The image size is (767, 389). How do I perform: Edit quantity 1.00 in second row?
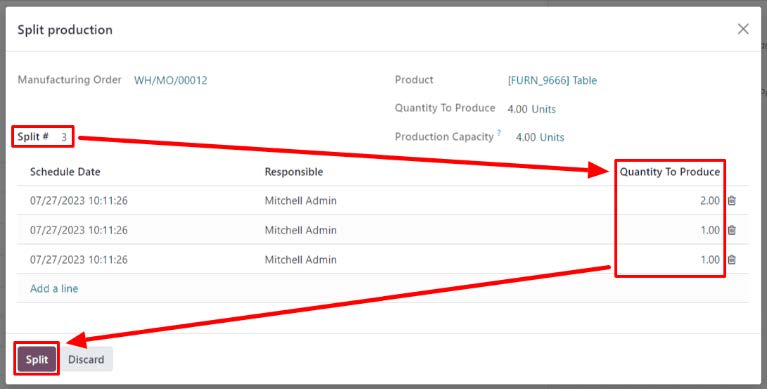[710, 230]
